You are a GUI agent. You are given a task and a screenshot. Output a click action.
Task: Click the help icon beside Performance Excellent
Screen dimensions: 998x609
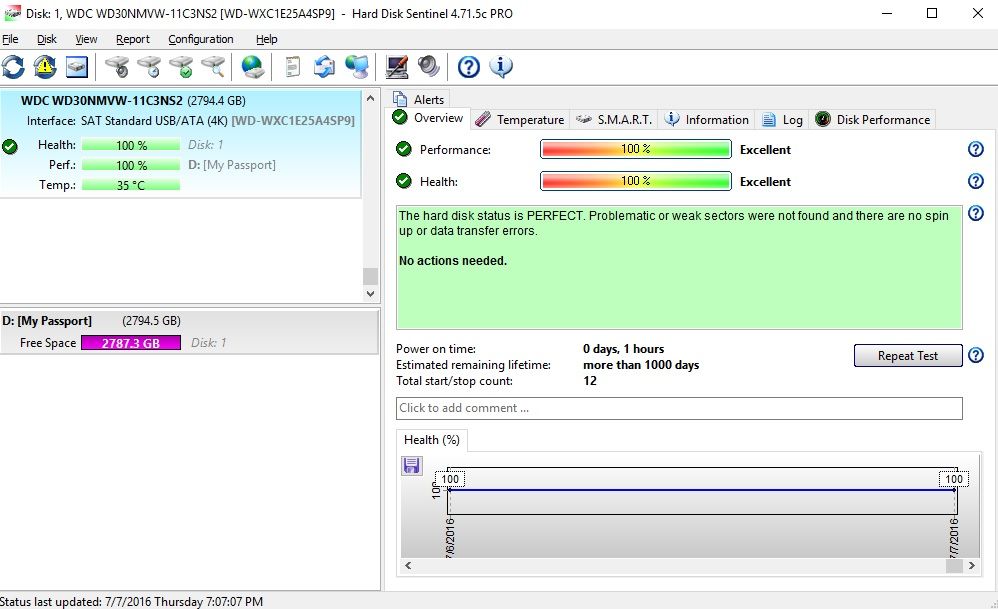976,150
